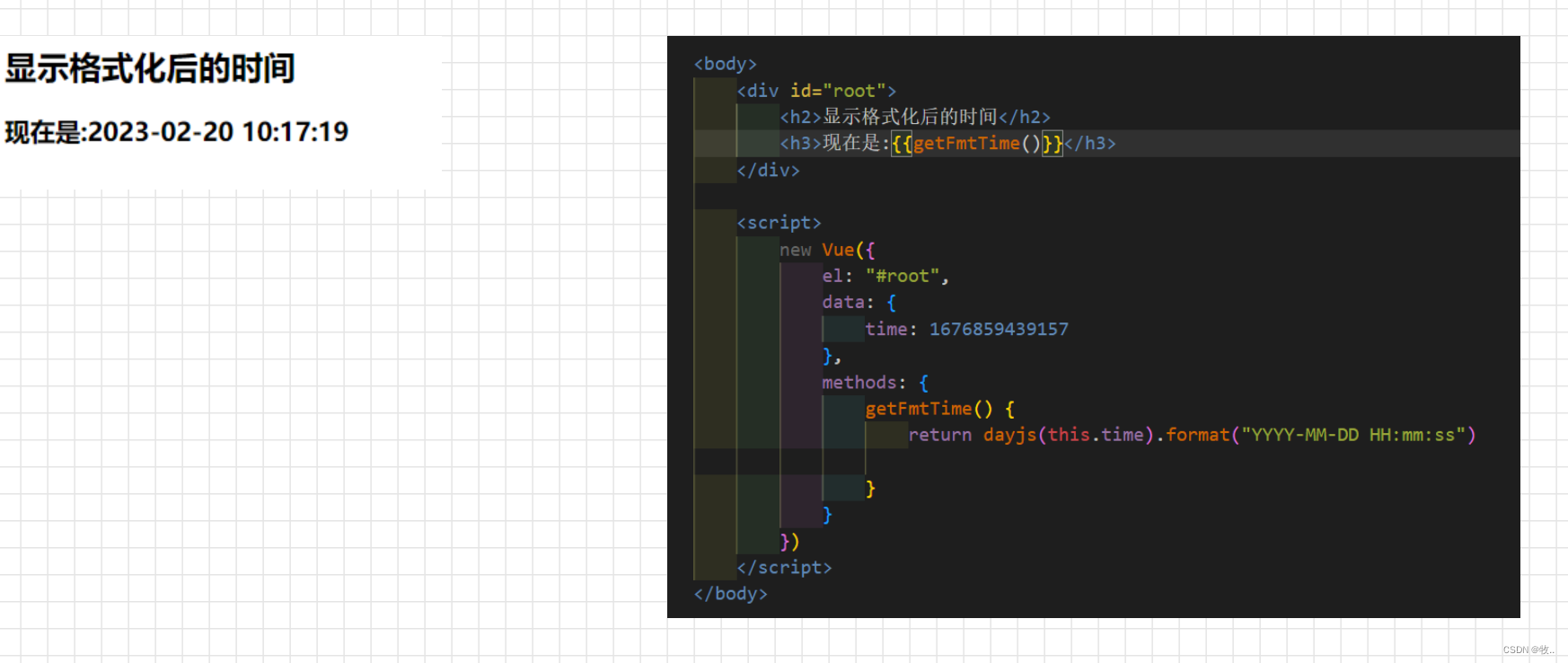Click the "})" line closing new Vue
The image size is (1568, 663).
tap(790, 542)
